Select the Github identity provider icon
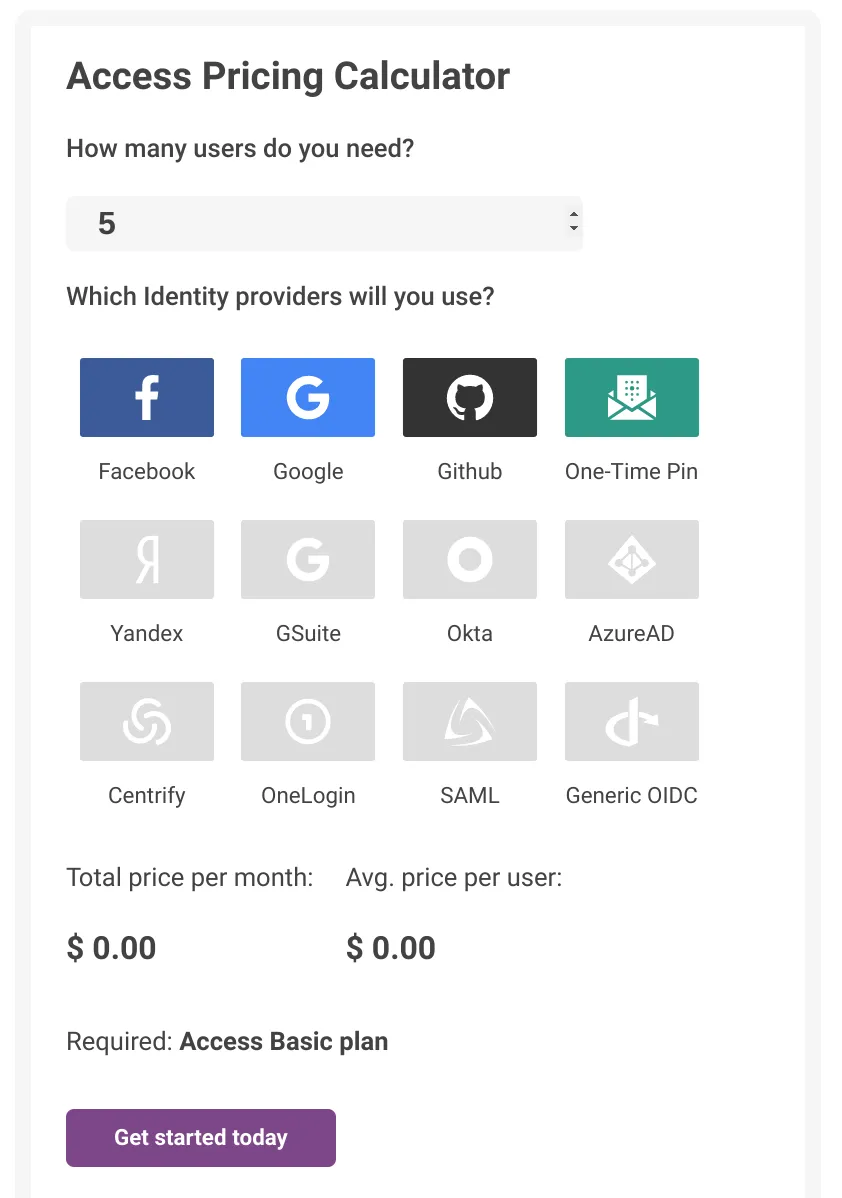The height and width of the screenshot is (1198, 842). coord(469,397)
